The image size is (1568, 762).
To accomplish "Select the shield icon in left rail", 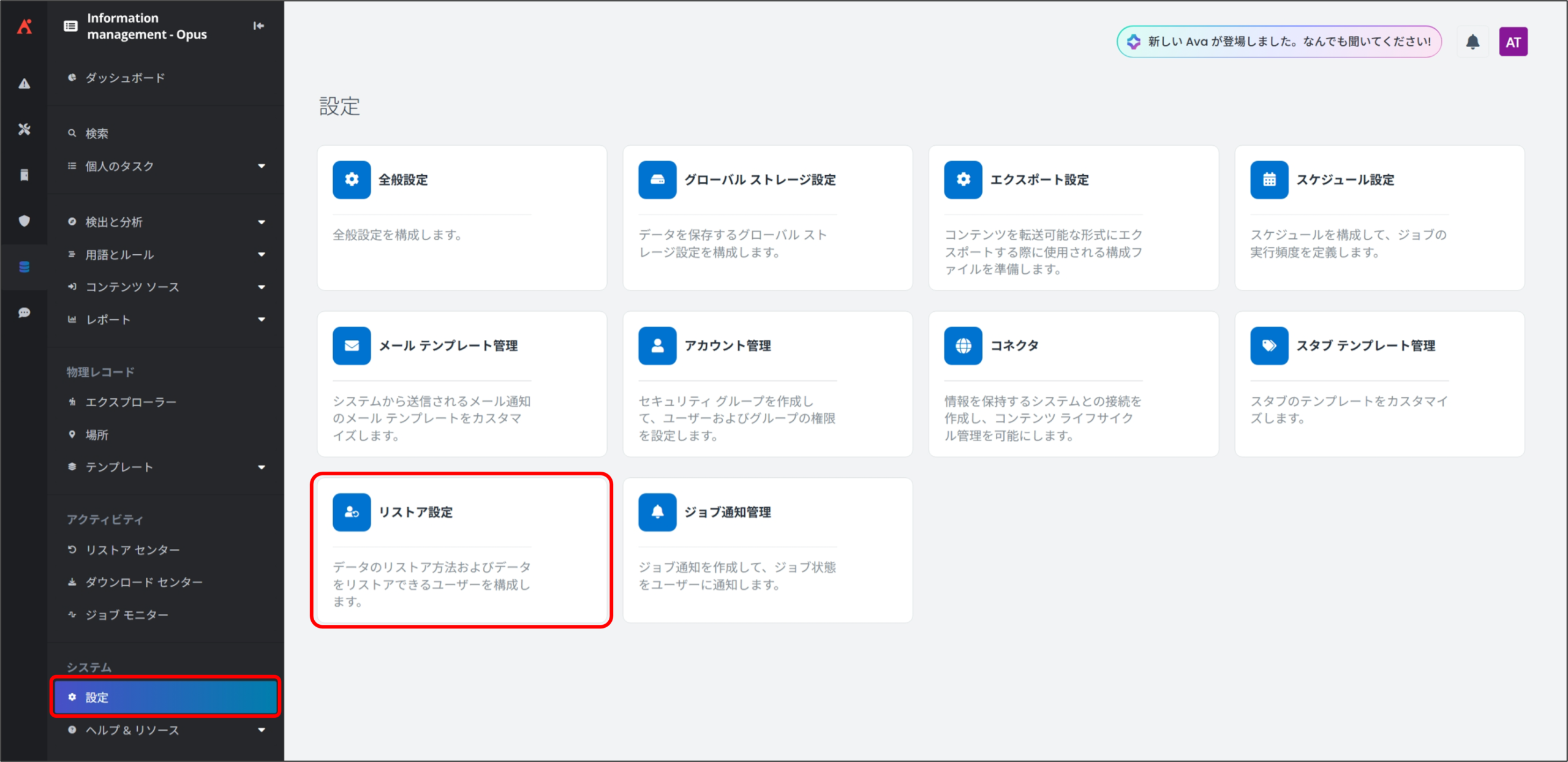I will 24,221.
